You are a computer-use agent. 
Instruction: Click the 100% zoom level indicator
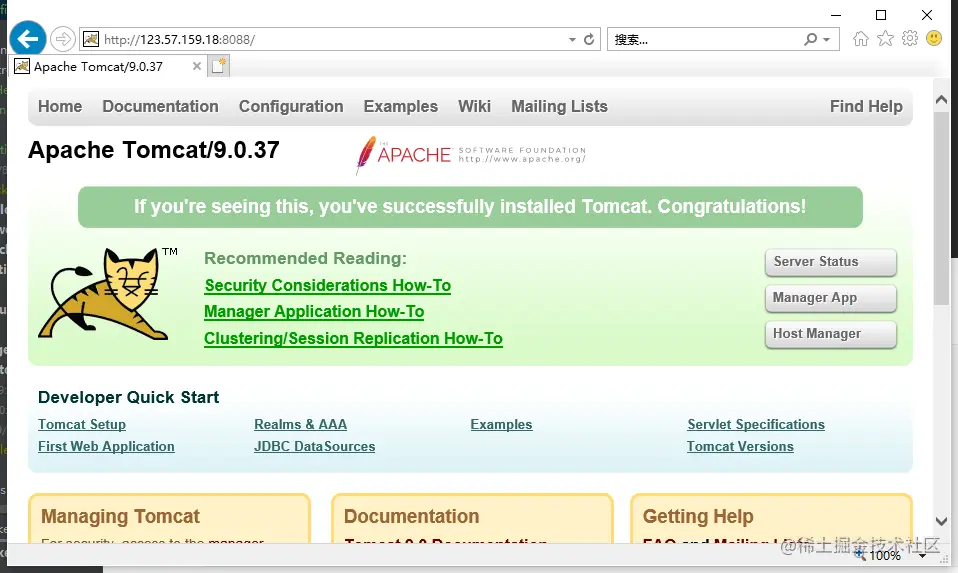coord(885,555)
